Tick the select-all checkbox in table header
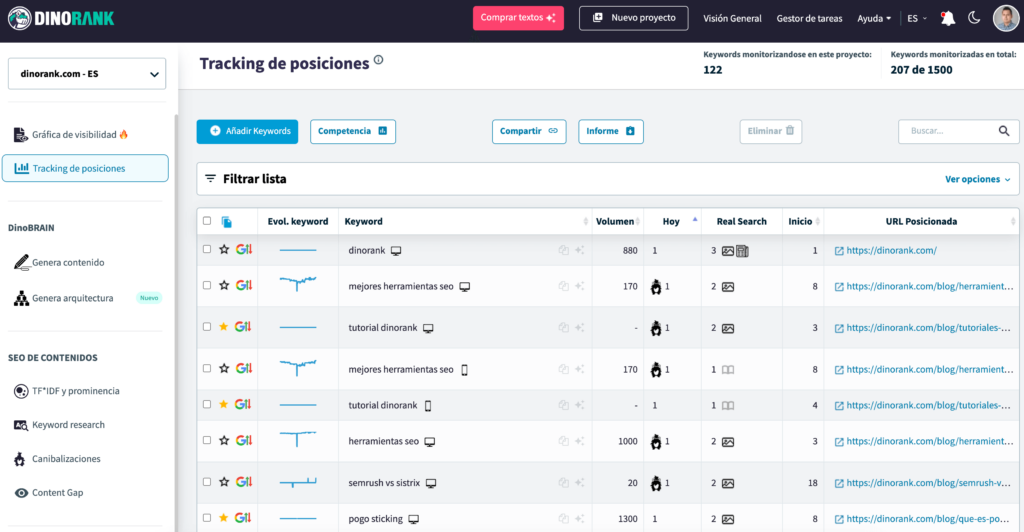This screenshot has height=532, width=1024. tap(207, 221)
